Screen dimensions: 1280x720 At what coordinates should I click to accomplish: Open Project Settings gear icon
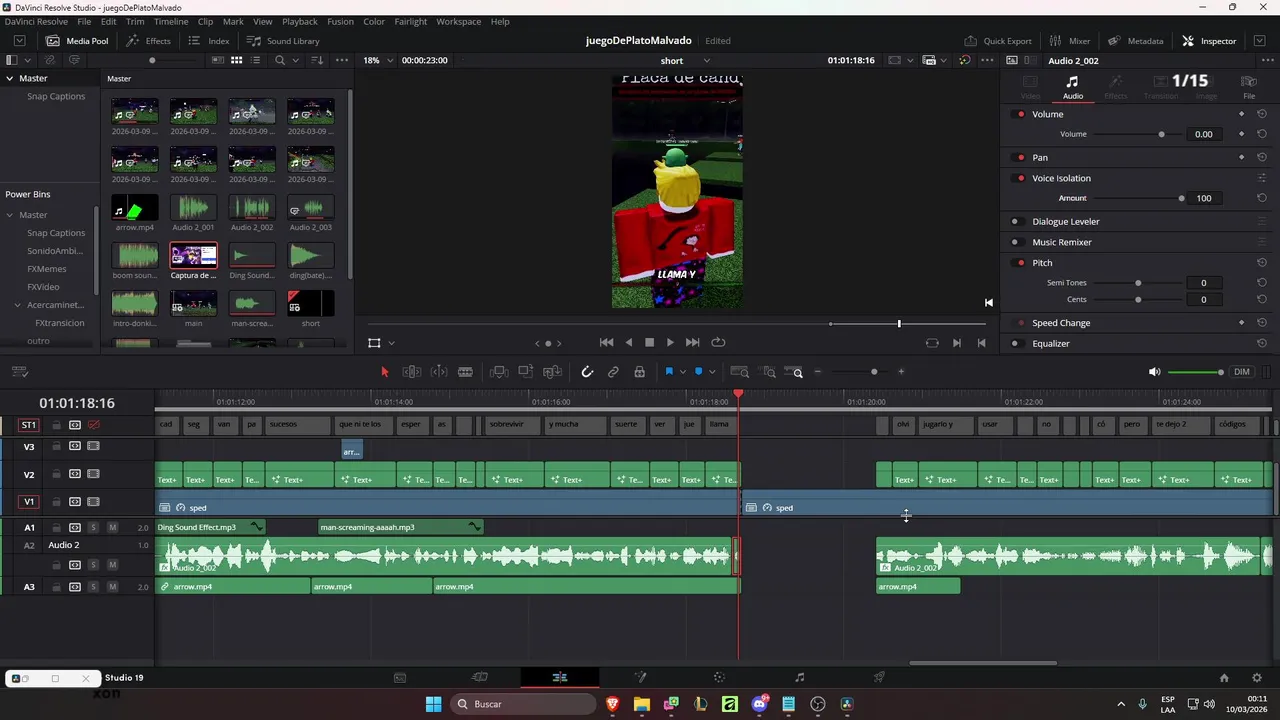tap(1257, 677)
